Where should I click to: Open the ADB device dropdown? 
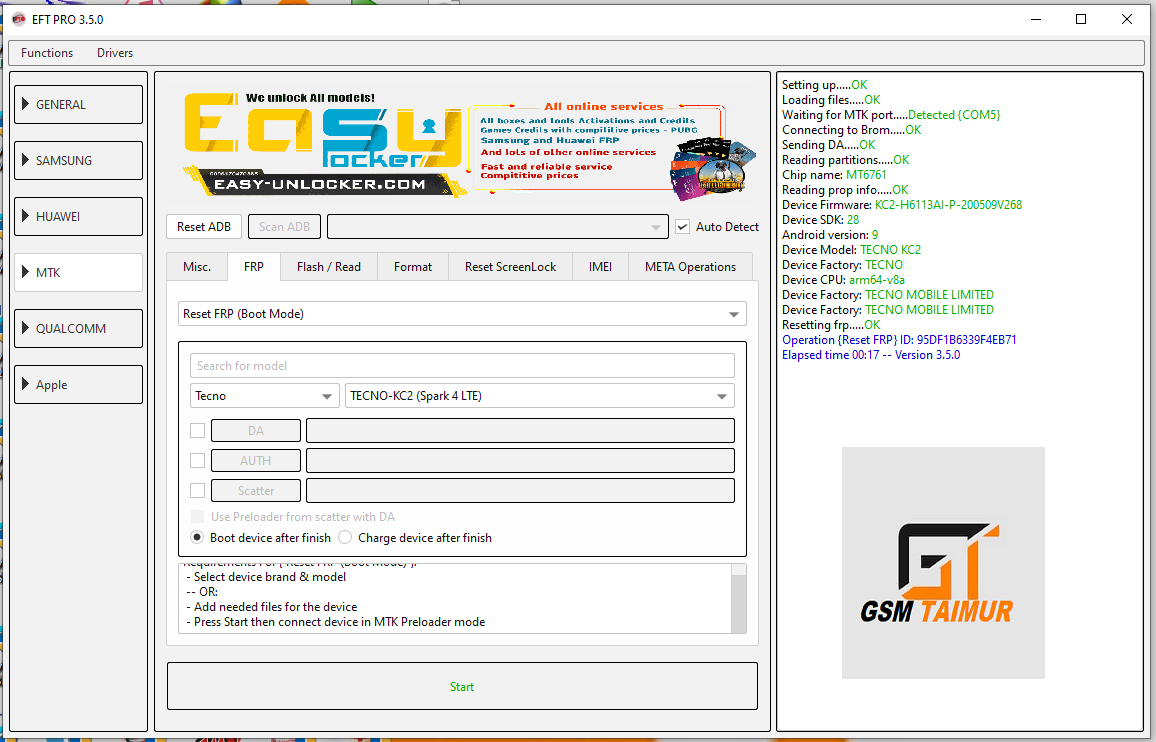click(498, 227)
